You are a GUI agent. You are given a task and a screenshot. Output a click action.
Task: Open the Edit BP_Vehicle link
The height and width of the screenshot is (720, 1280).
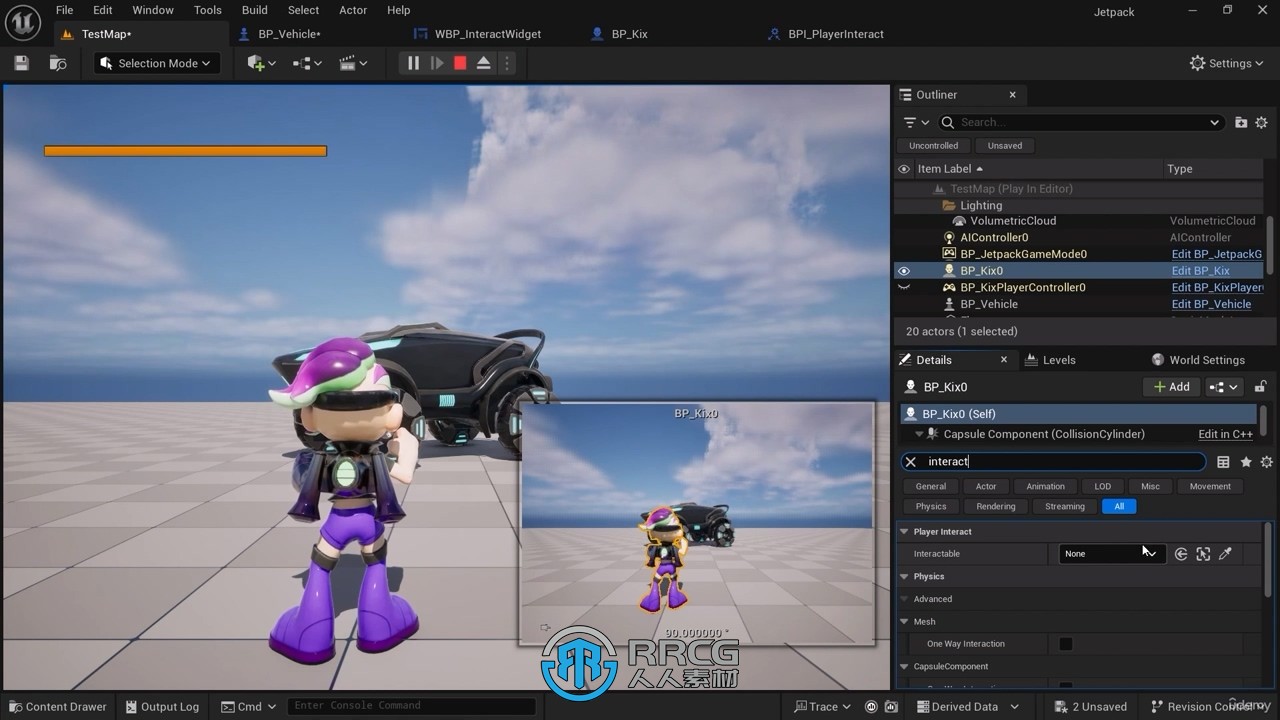[1211, 304]
